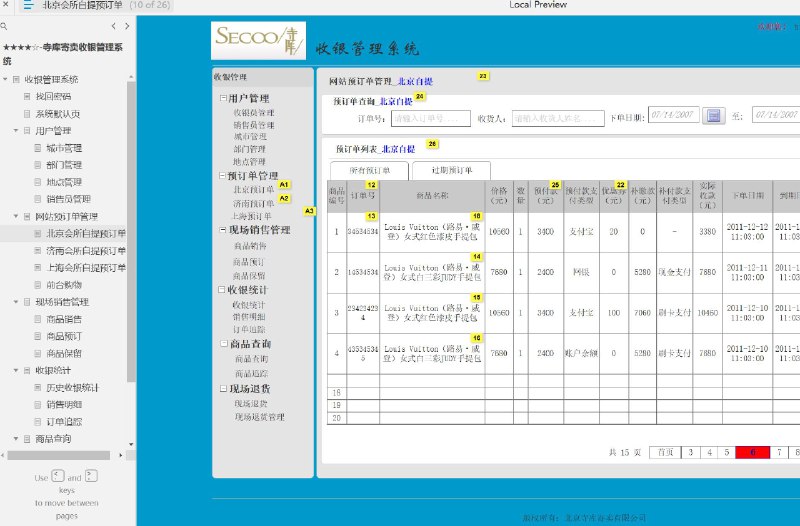This screenshot has width=800, height=526.
Task: Open 商品追踪 in page menu
Action: (252, 373)
